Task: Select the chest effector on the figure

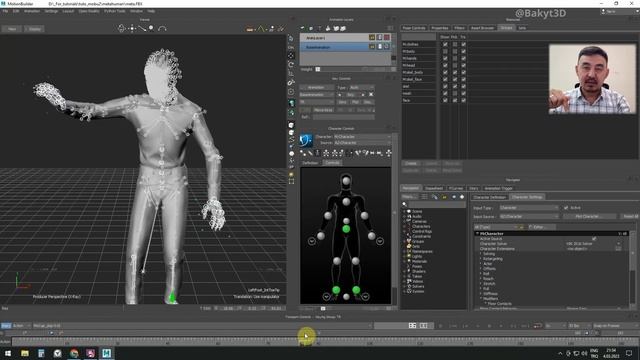Action: click(346, 201)
